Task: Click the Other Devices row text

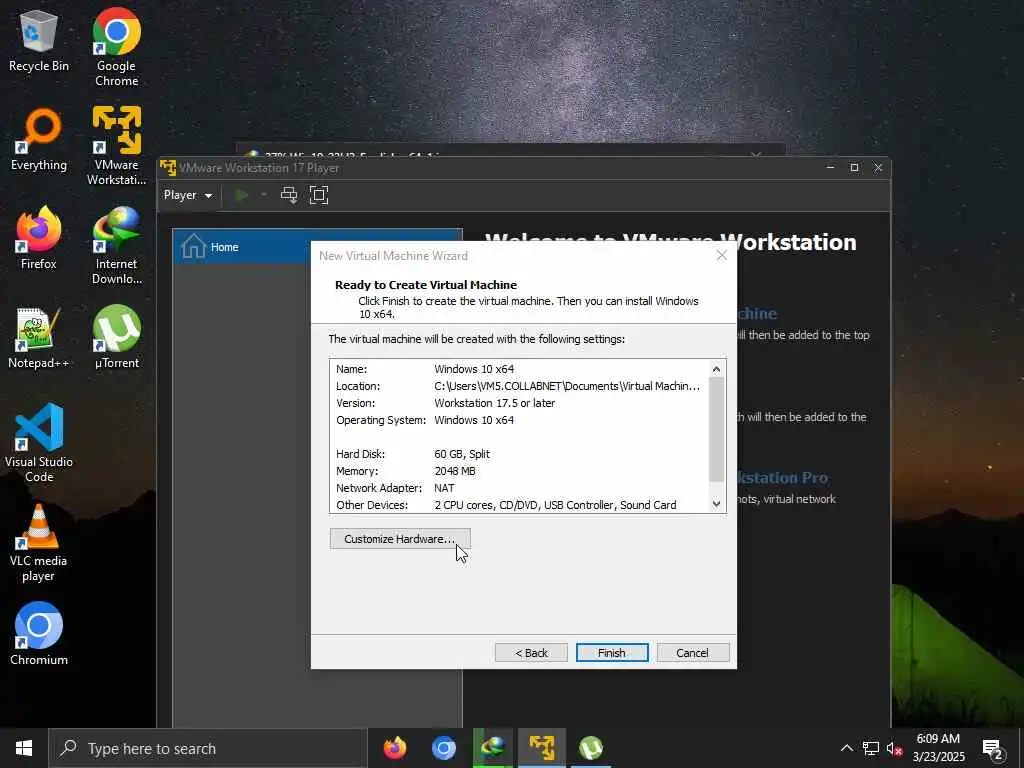Action: [x=506, y=505]
